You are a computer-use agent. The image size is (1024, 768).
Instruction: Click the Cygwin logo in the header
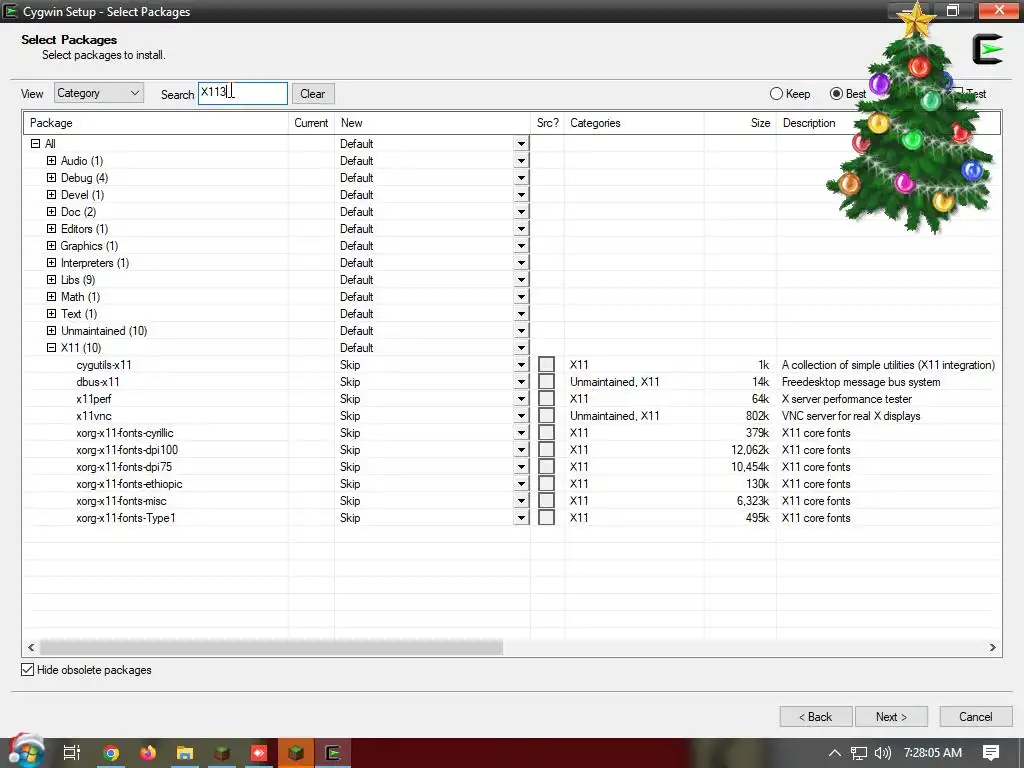click(987, 49)
